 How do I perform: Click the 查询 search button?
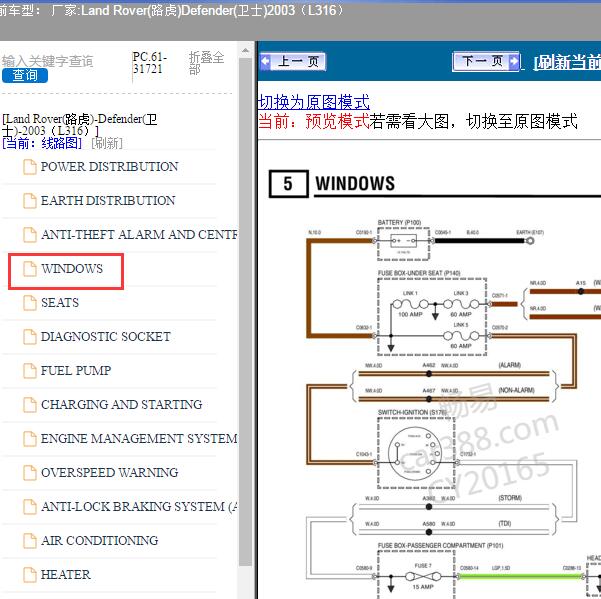point(25,75)
